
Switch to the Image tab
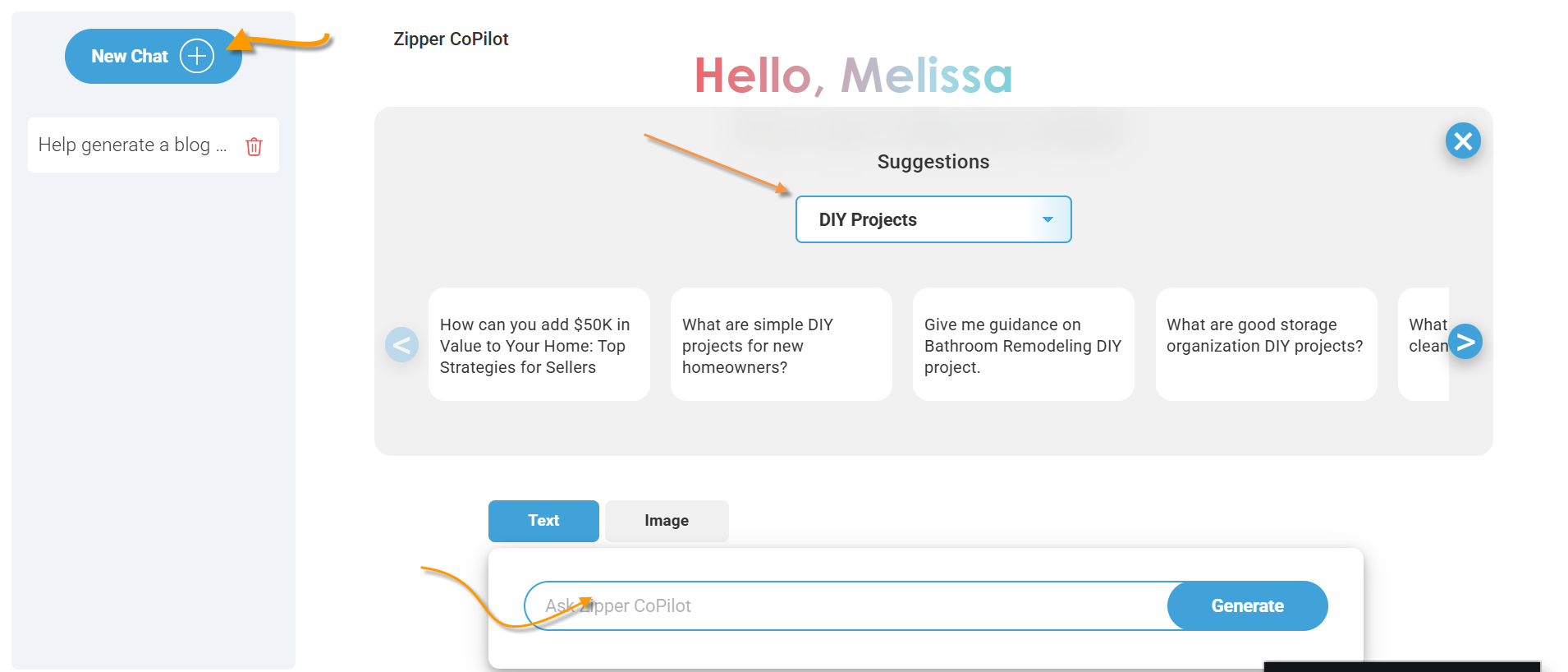(x=667, y=521)
